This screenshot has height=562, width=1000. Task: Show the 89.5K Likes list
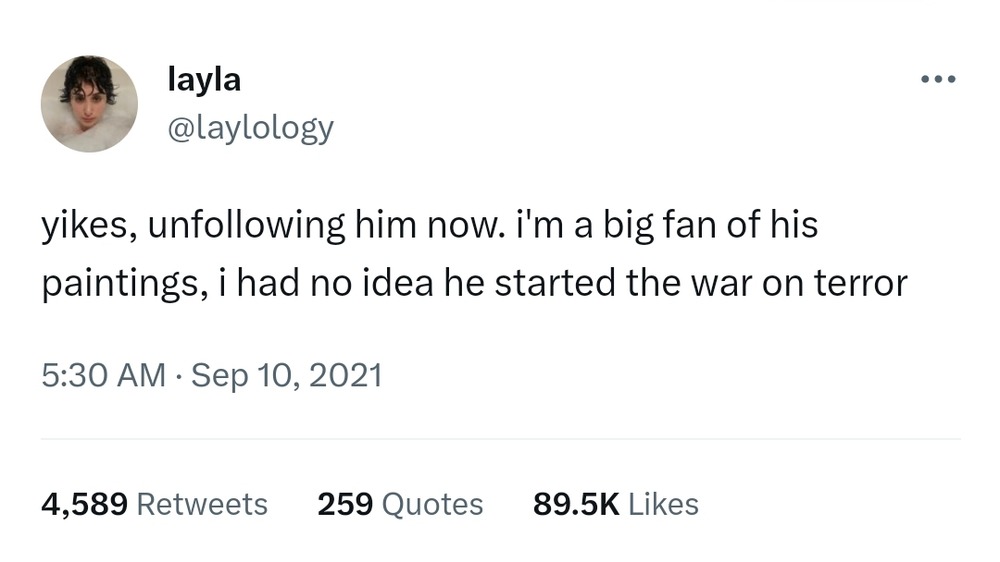[x=615, y=504]
